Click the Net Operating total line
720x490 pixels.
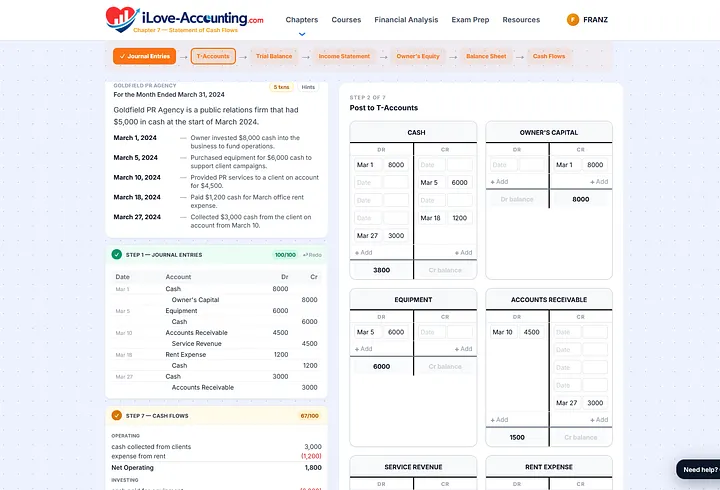click(x=216, y=467)
